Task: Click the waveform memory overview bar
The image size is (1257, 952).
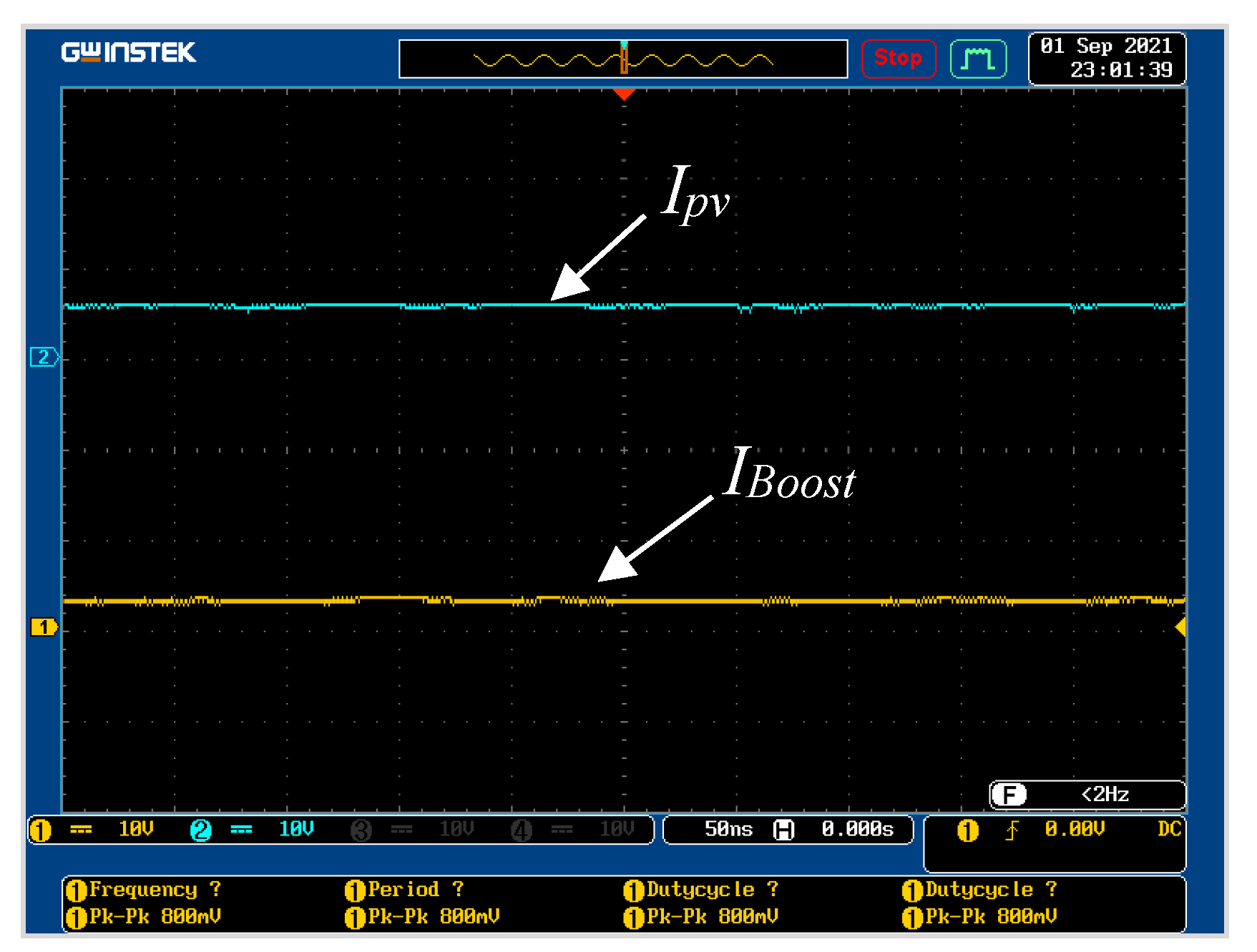Action: [623, 59]
